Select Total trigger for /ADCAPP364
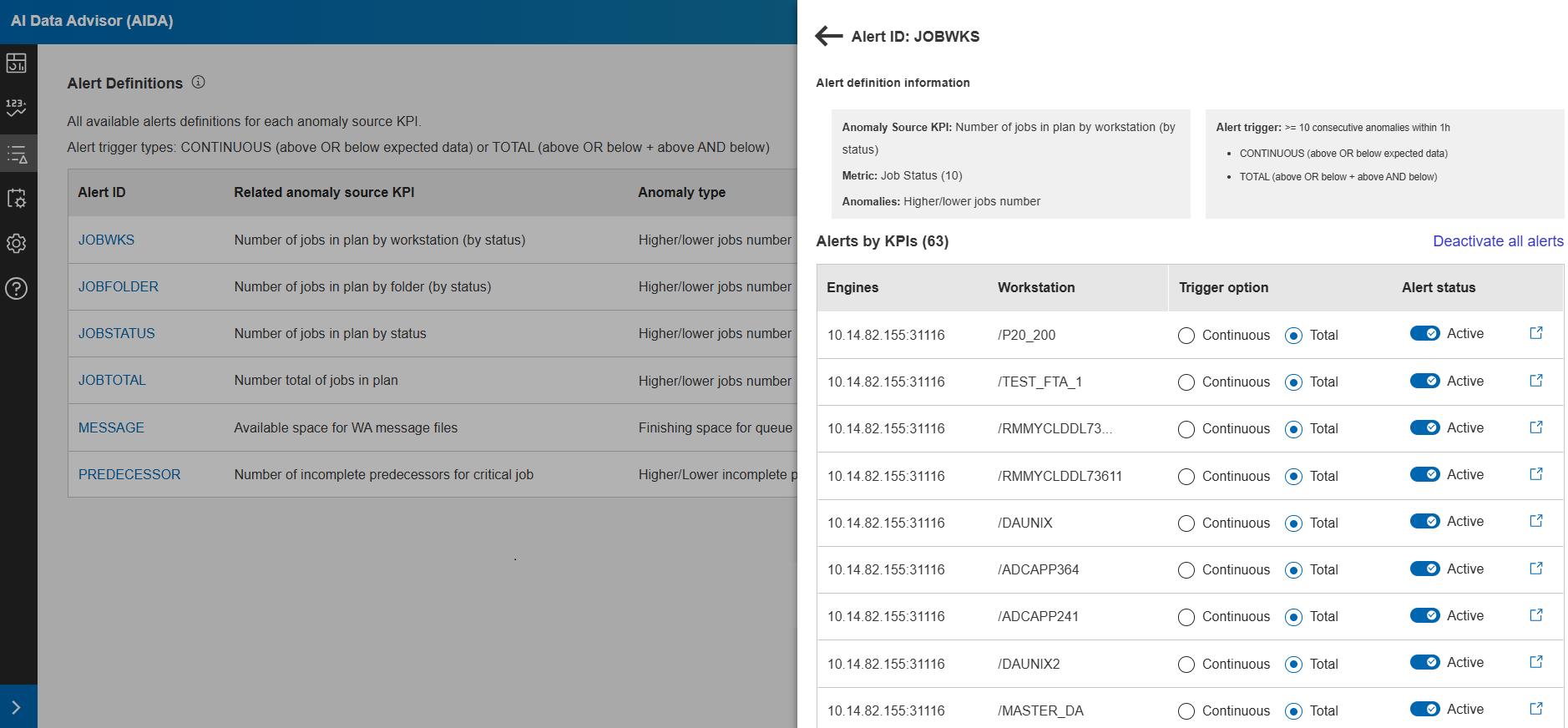Viewport: 1568px width, 728px height. (x=1293, y=570)
